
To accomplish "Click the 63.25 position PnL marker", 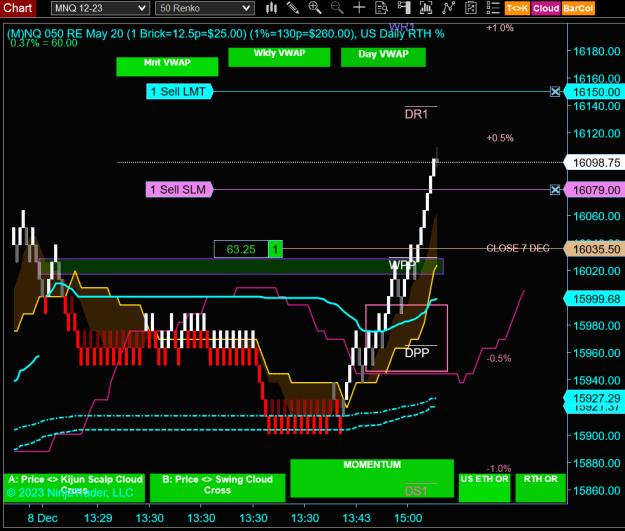I will click(241, 249).
